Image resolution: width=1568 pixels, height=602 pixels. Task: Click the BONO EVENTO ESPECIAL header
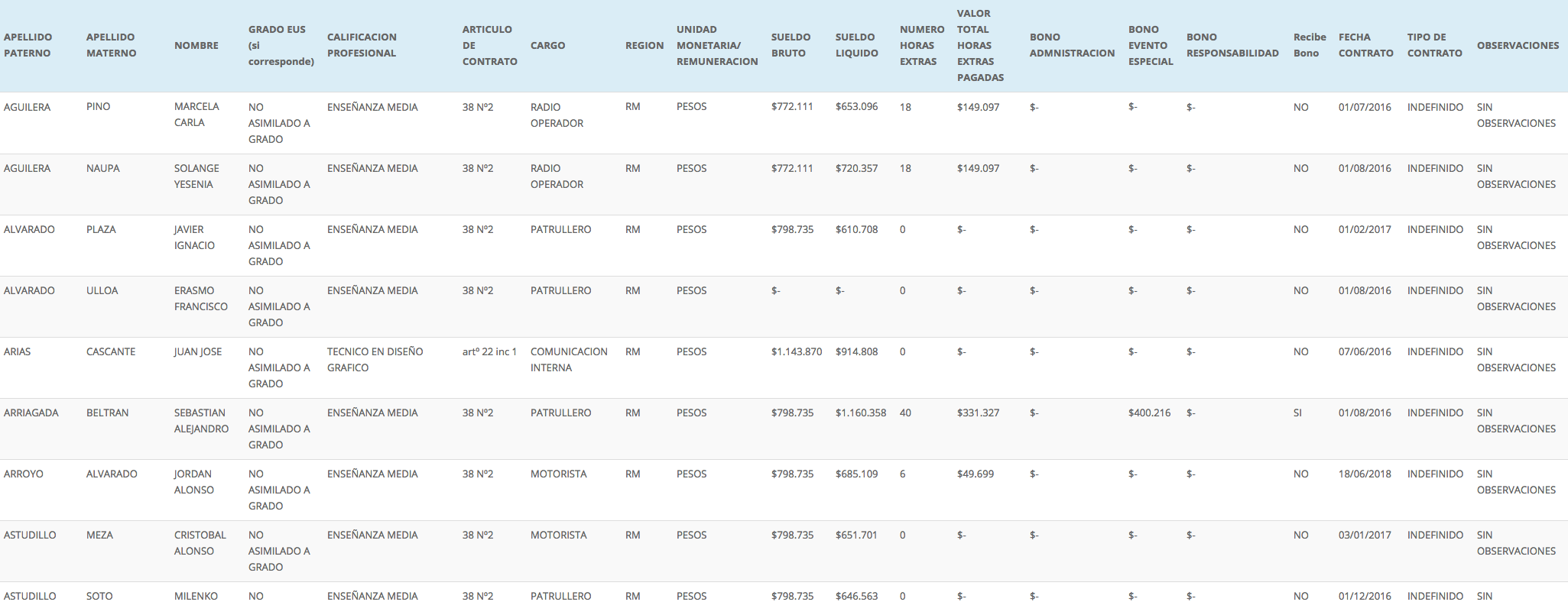[x=1151, y=45]
